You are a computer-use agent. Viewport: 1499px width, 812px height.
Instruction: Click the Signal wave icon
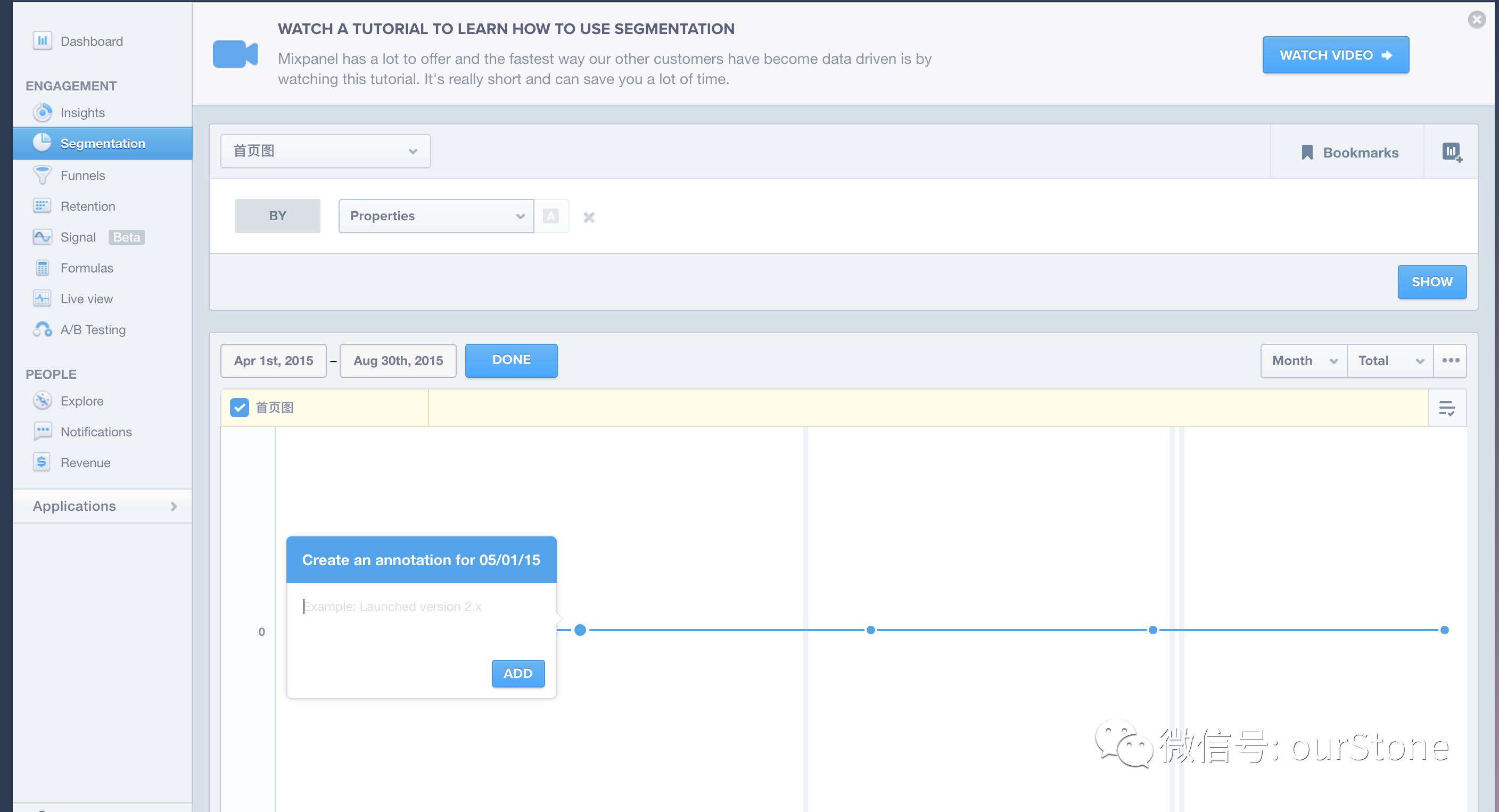click(x=42, y=237)
